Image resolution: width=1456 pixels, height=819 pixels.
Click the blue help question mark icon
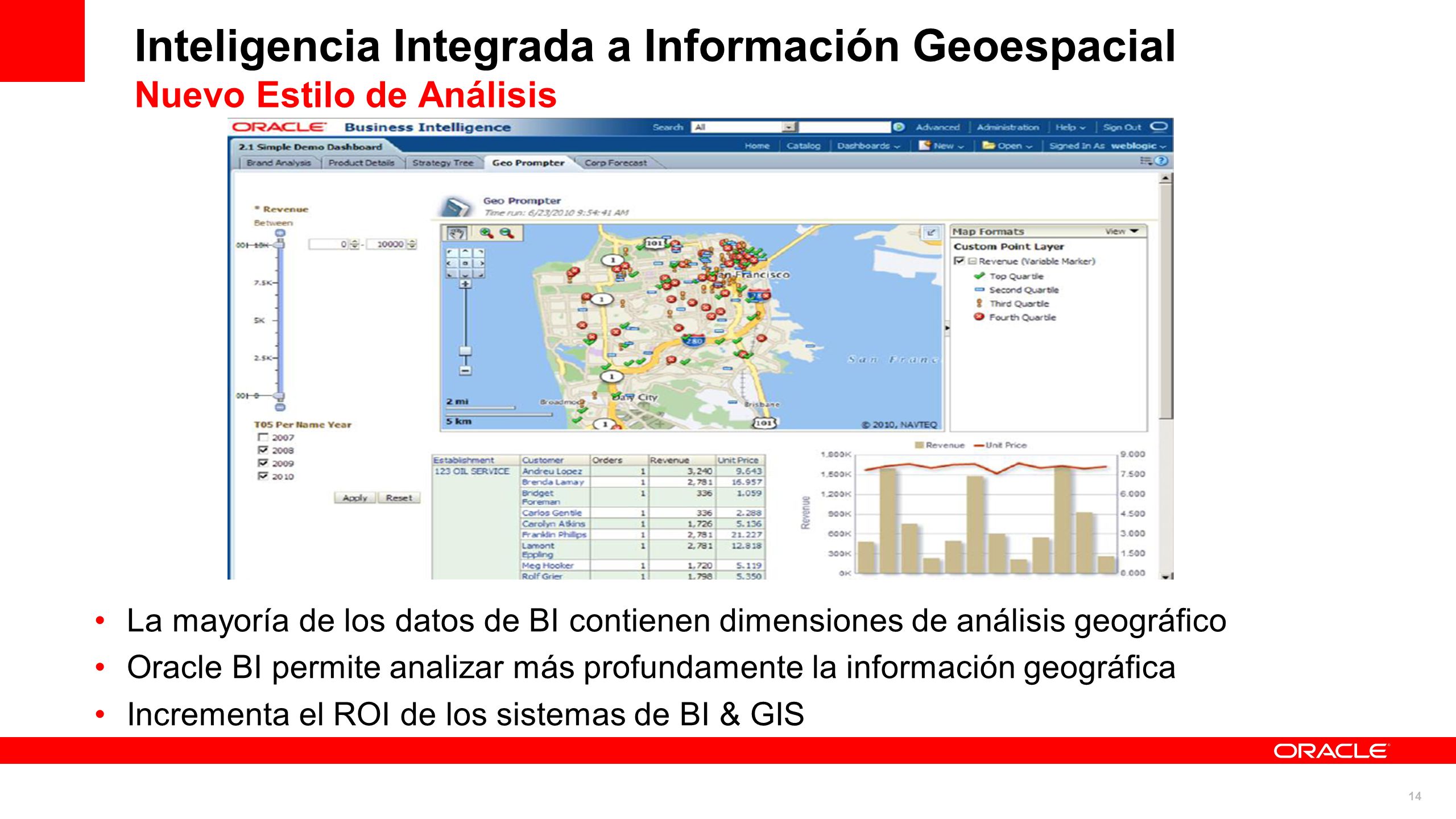pos(1161,162)
